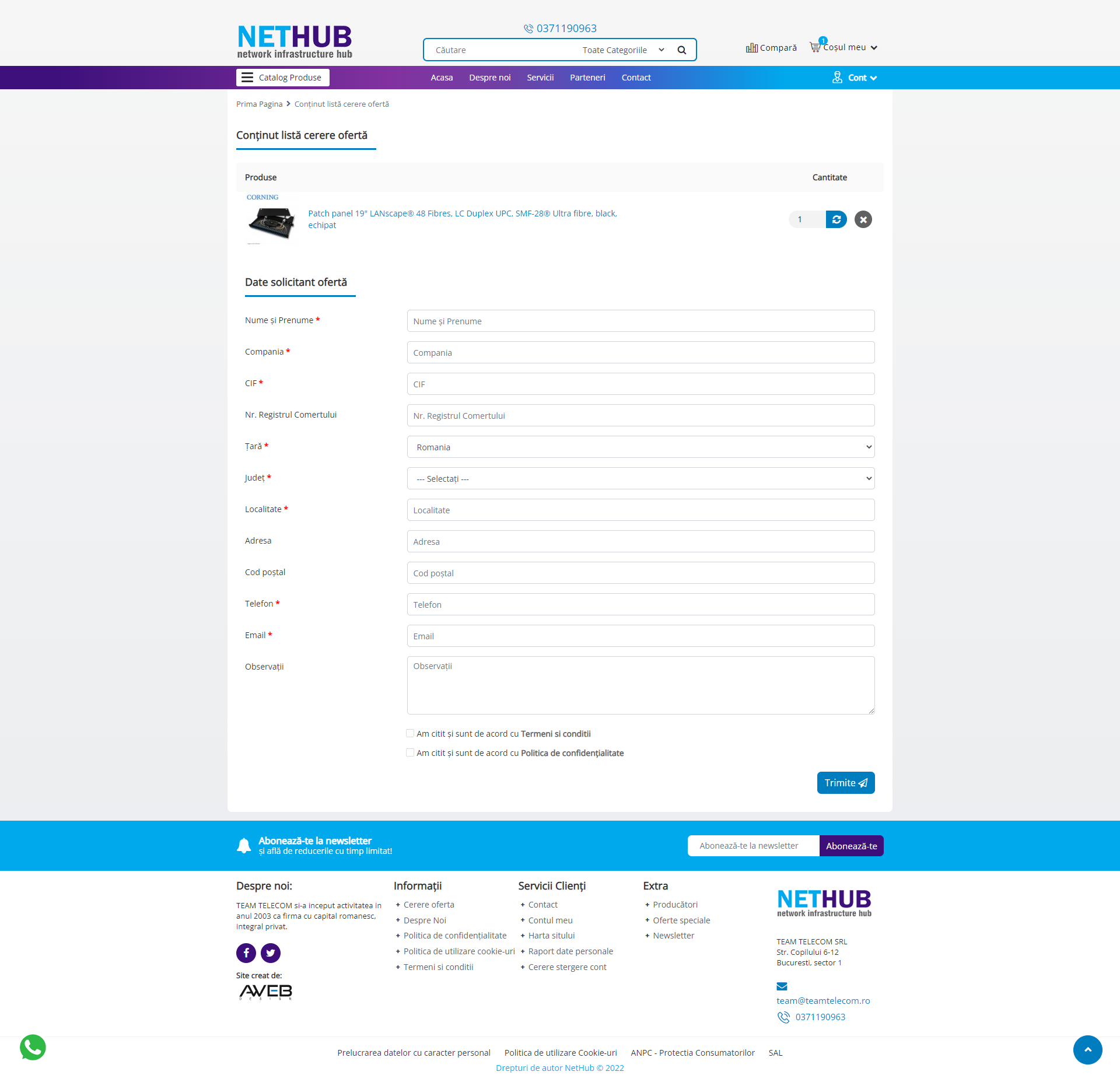Image resolution: width=1120 pixels, height=1082 pixels.
Task: Open the Twitter social icon
Action: click(270, 953)
